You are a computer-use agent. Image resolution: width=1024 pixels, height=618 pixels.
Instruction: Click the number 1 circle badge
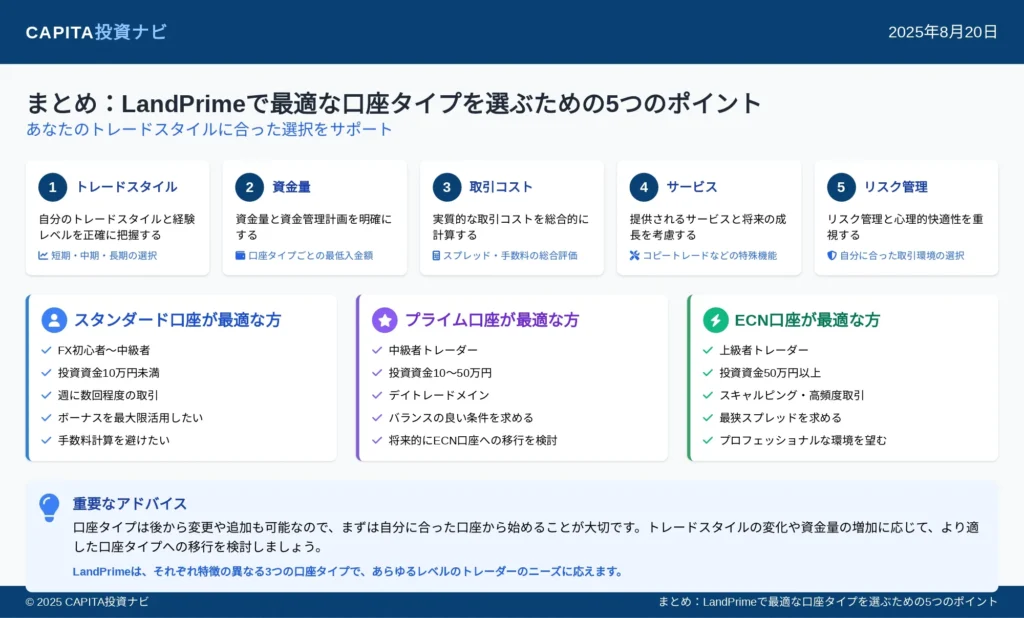[x=53, y=187]
